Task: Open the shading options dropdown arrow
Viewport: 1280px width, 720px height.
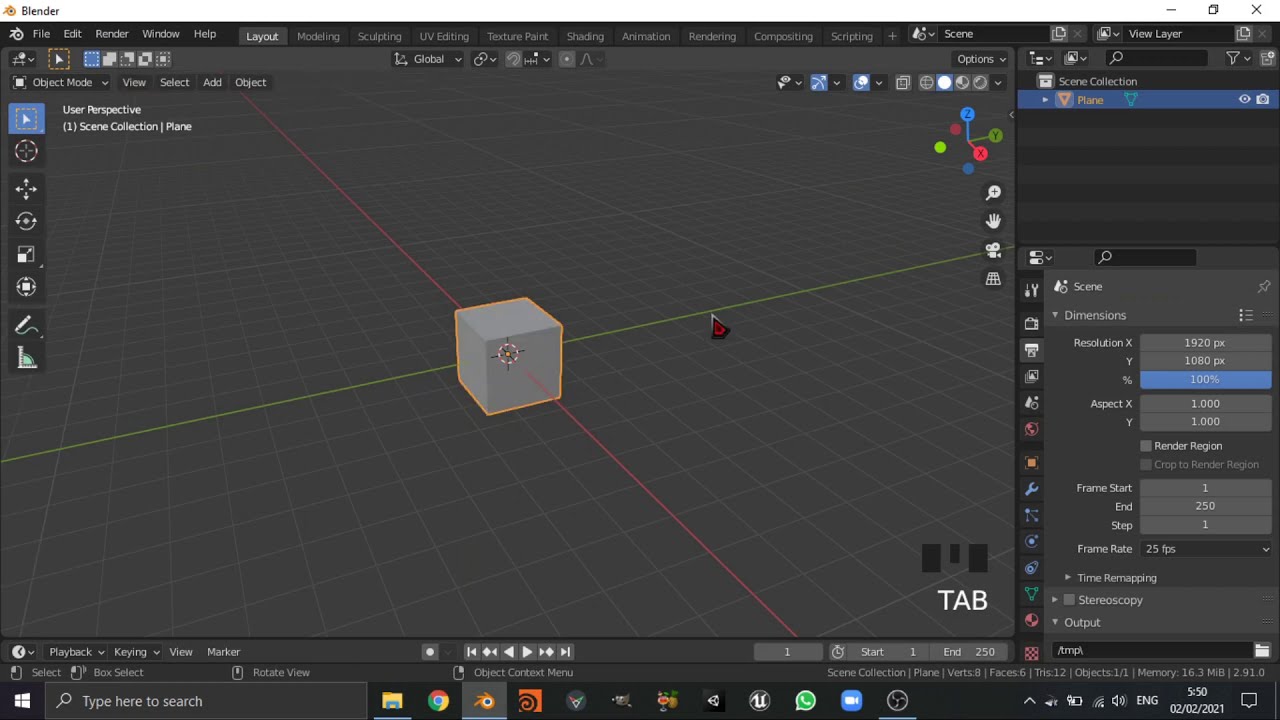Action: point(998,82)
